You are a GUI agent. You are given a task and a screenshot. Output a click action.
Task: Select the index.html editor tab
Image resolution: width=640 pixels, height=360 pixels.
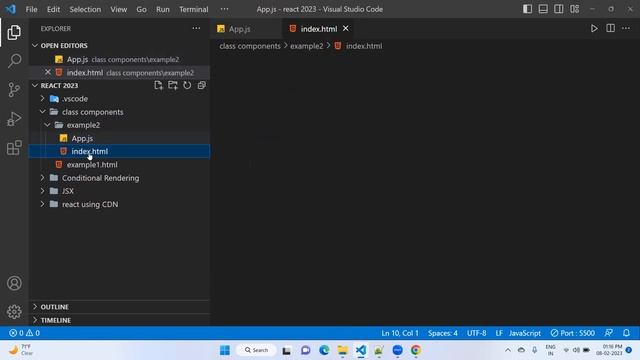point(319,29)
